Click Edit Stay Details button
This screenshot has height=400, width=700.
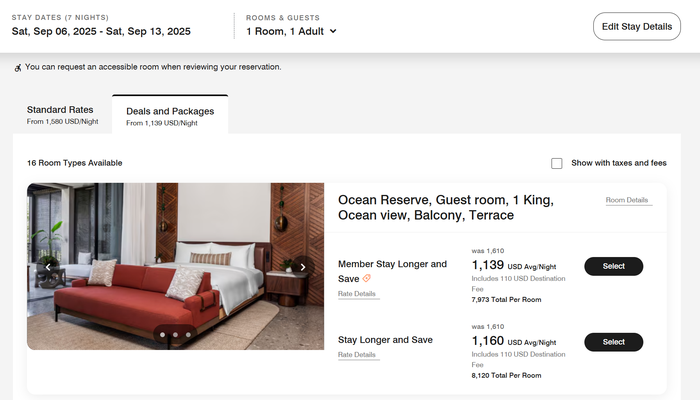point(637,26)
